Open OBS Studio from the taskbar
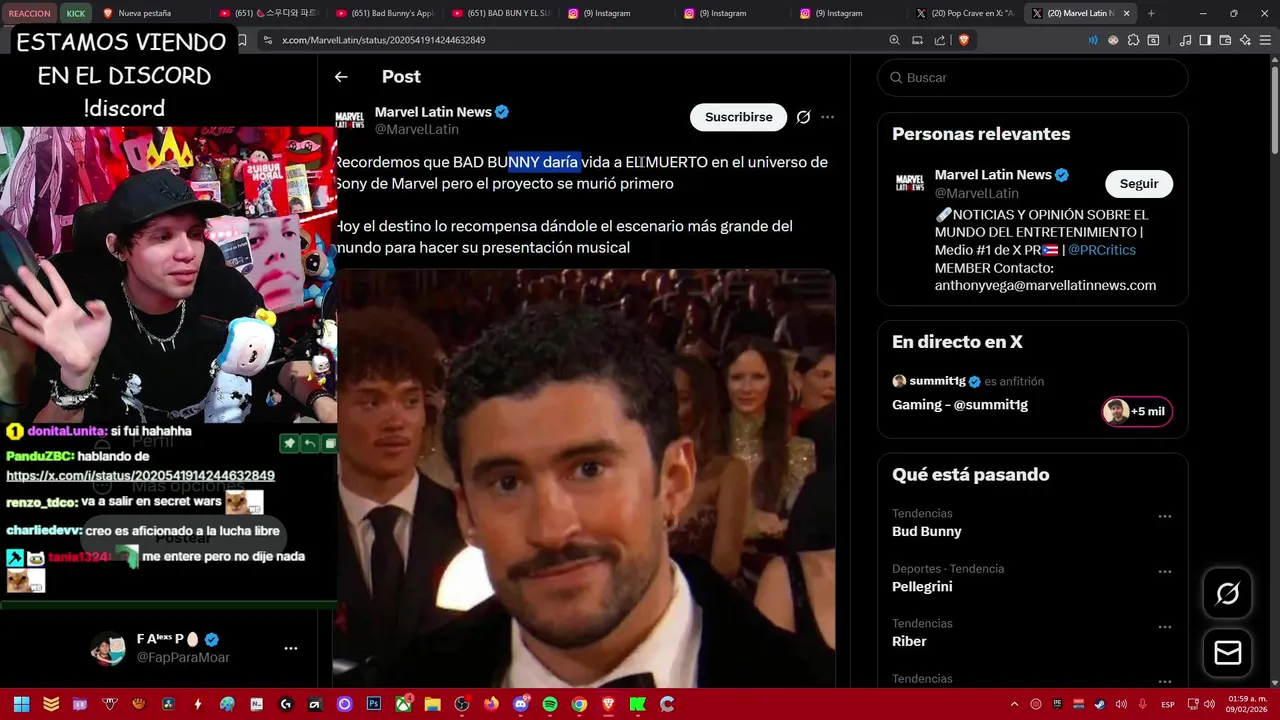Image resolution: width=1280 pixels, height=720 pixels. point(461,704)
